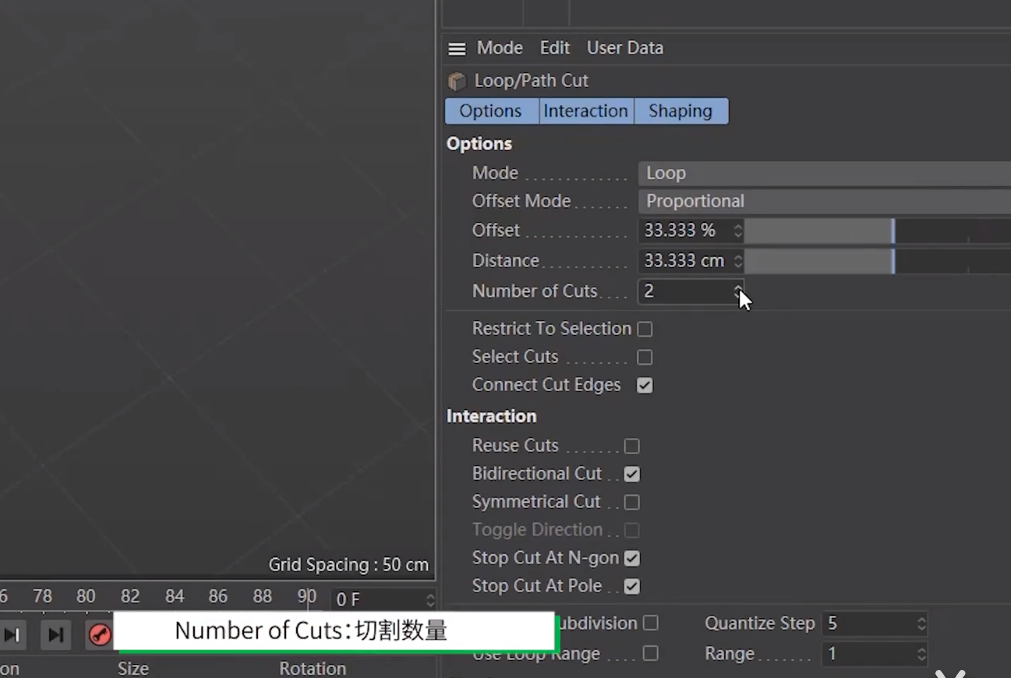
Task: Uncheck the Connect Cut Edges checkbox
Action: 645,385
